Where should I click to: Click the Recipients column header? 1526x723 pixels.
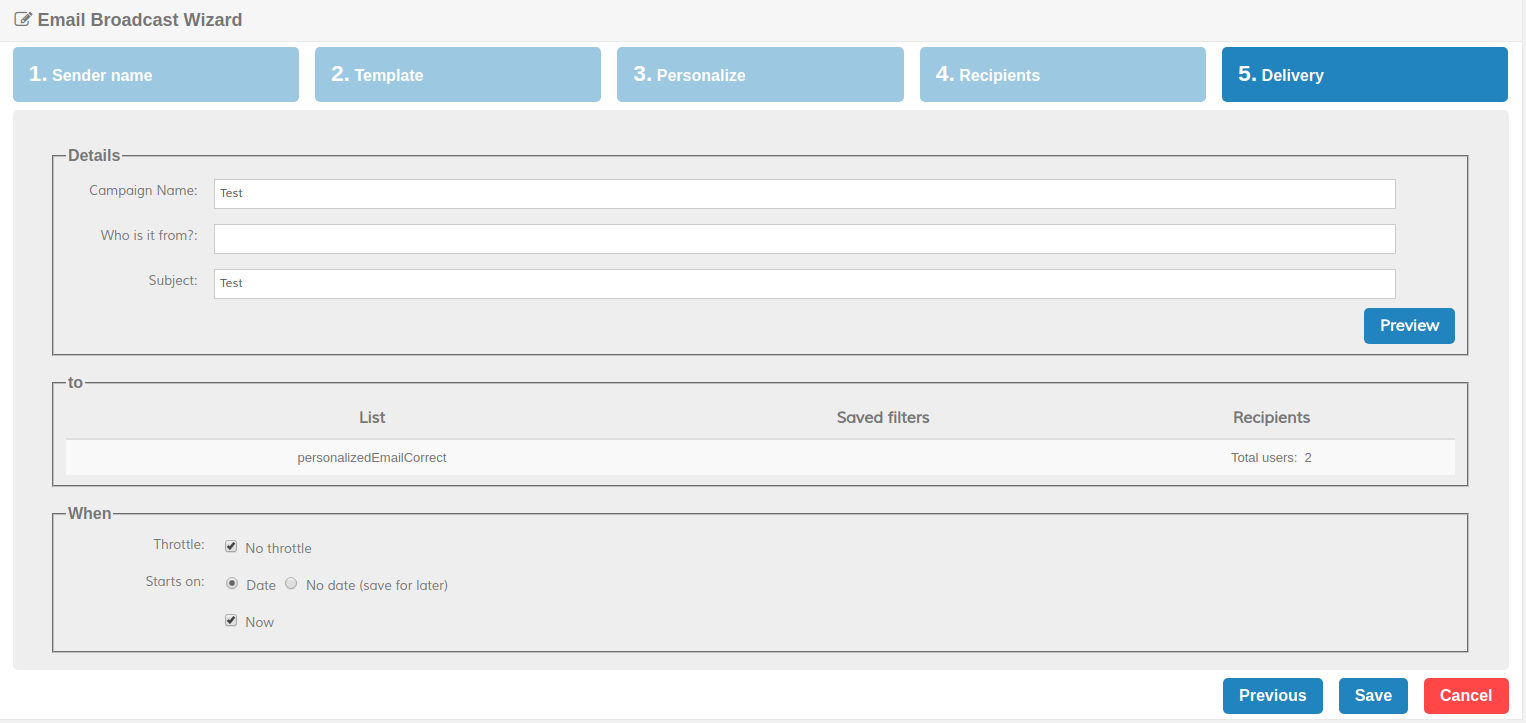pyautogui.click(x=1271, y=418)
